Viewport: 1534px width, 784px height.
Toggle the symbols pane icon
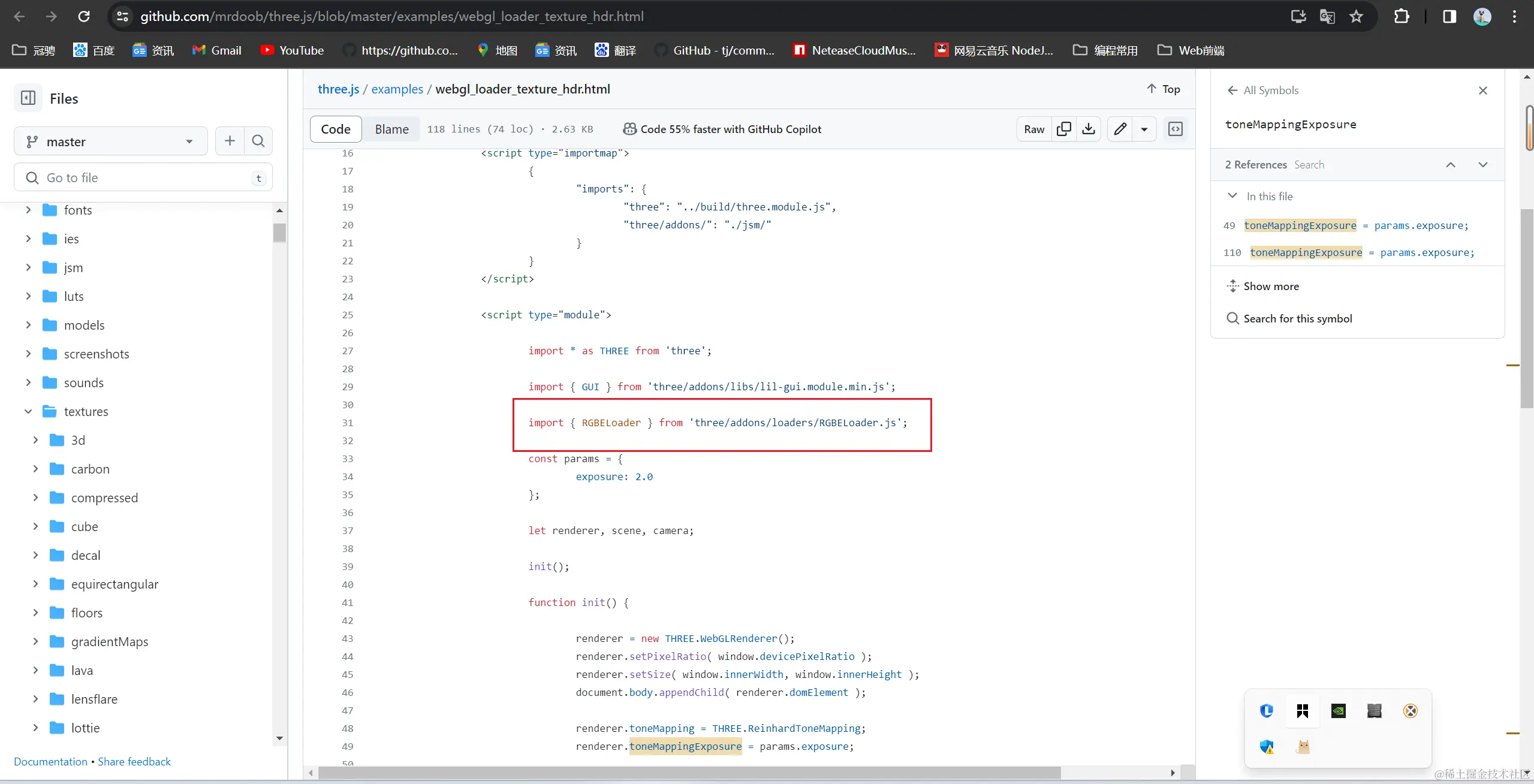coord(1176,129)
